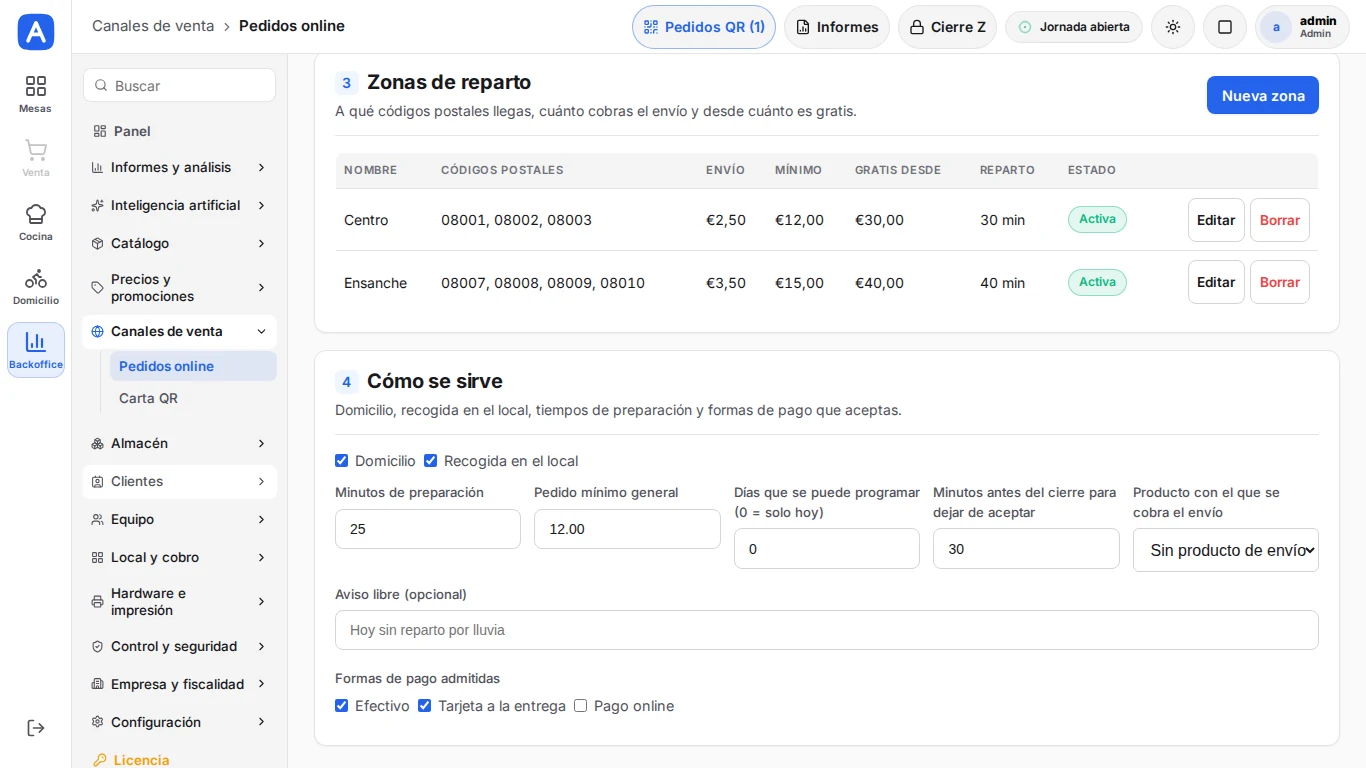1366x768 pixels.
Task: Click the Informes header button
Action: coord(837,27)
